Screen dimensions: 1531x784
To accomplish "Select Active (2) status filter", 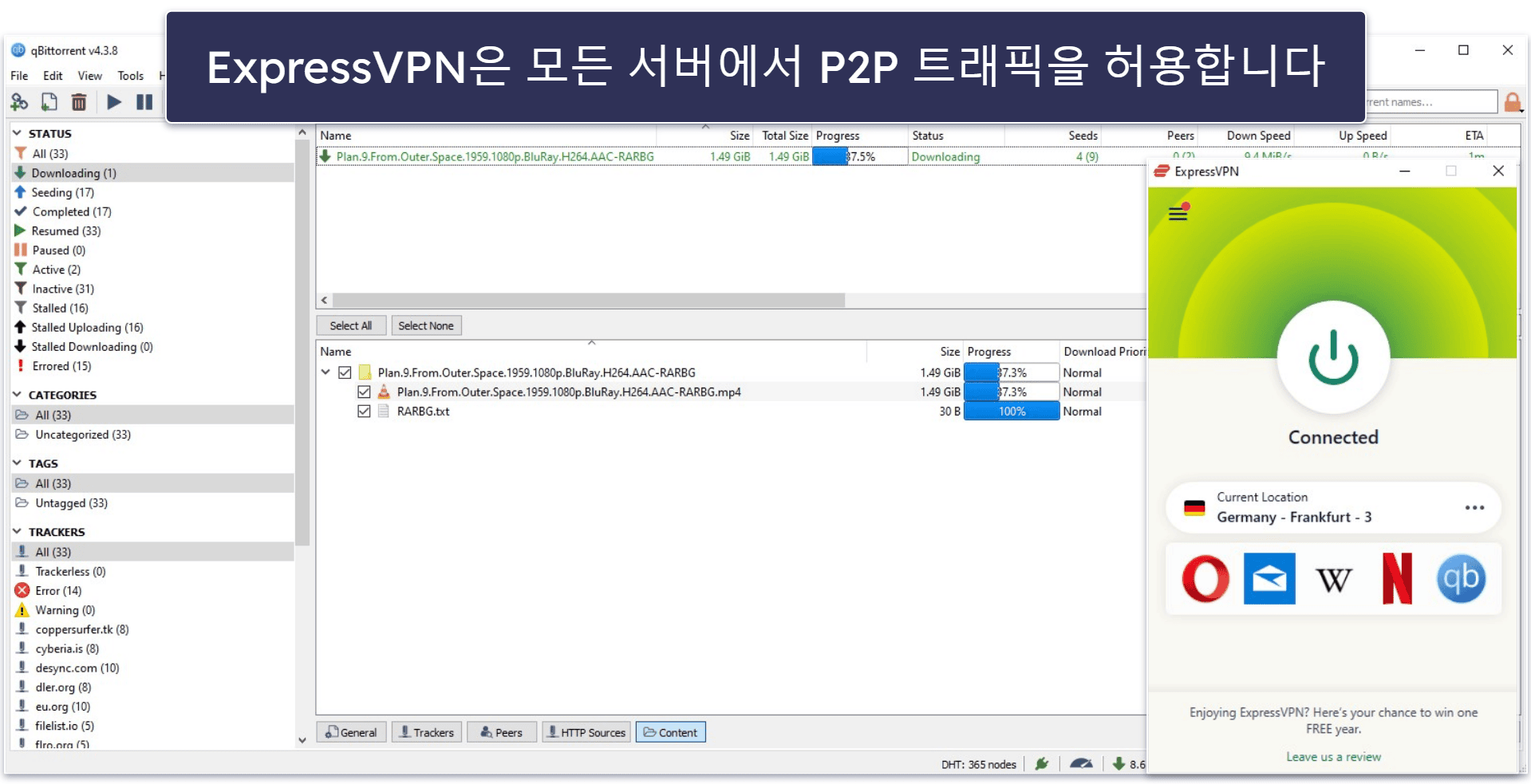I will [x=152, y=270].
